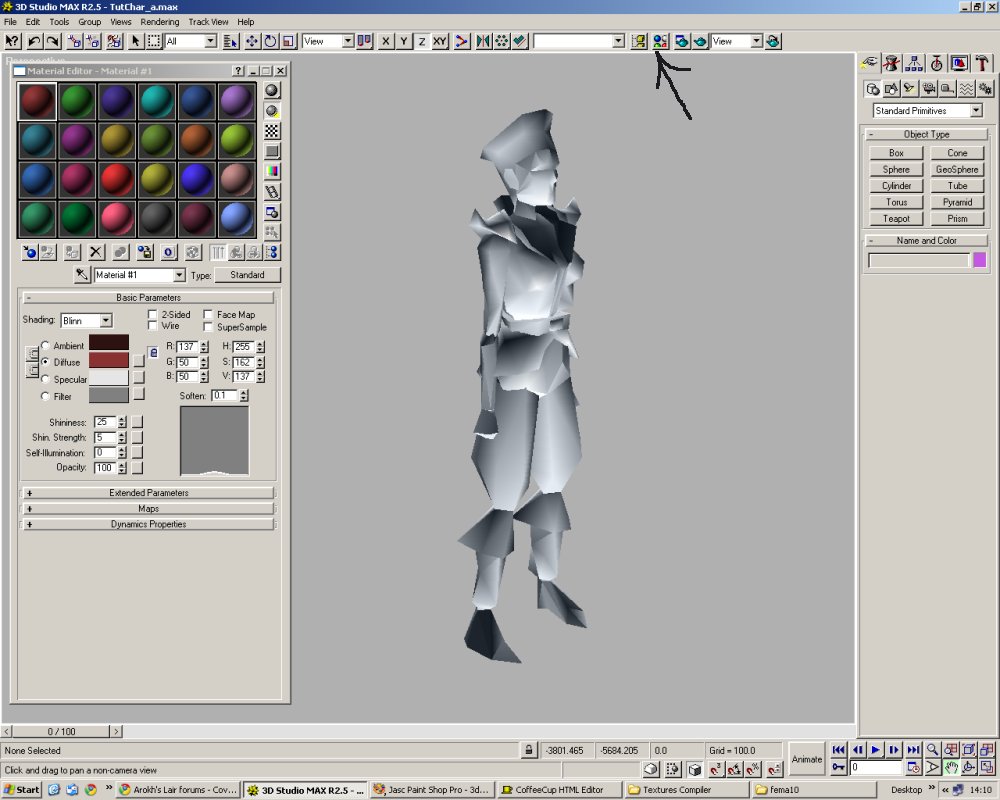Select the Diffuse radio button
Viewport: 1000px width, 800px height.
[45, 362]
